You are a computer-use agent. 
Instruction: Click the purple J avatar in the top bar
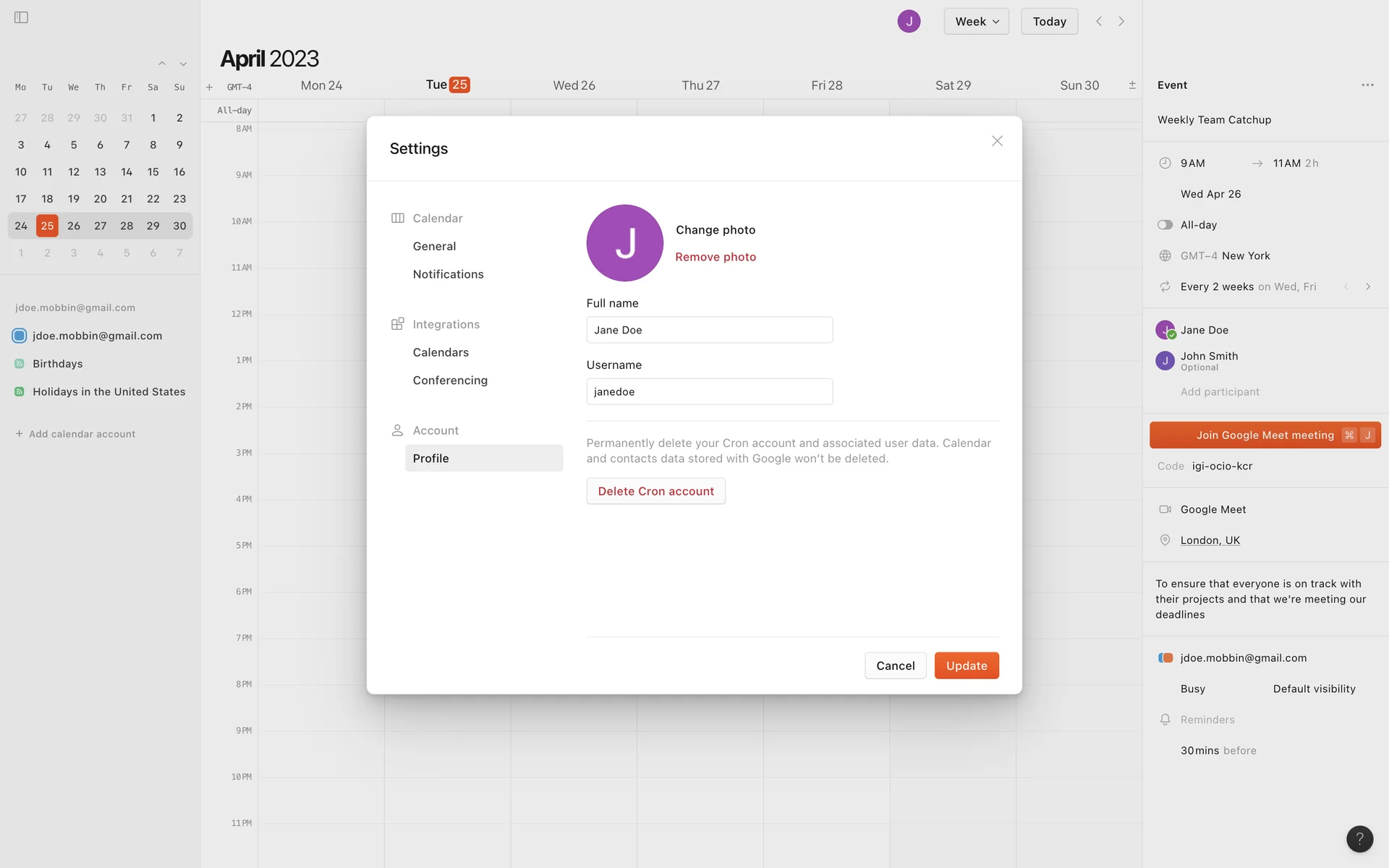(909, 21)
